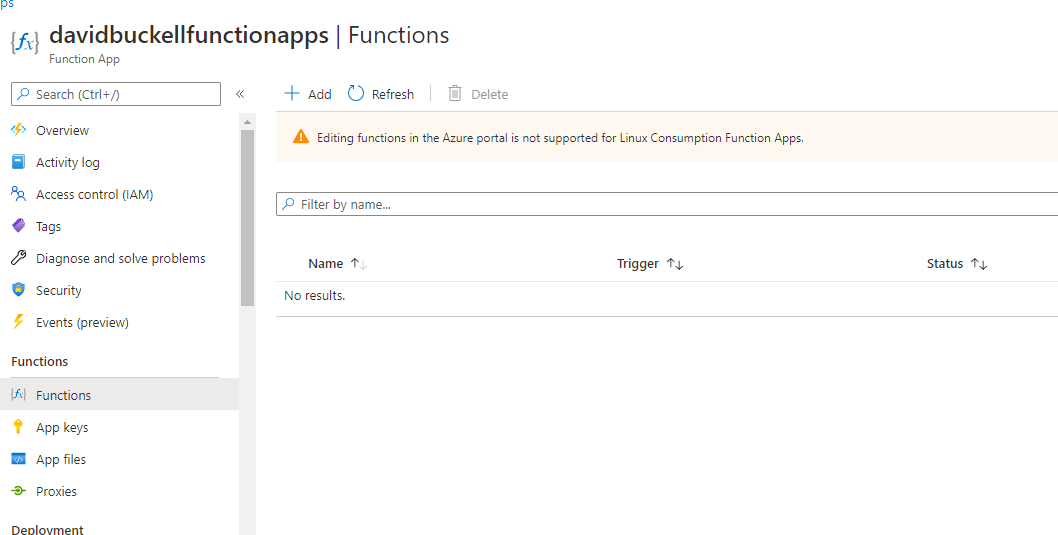Click the green Proxies icon

point(18,491)
